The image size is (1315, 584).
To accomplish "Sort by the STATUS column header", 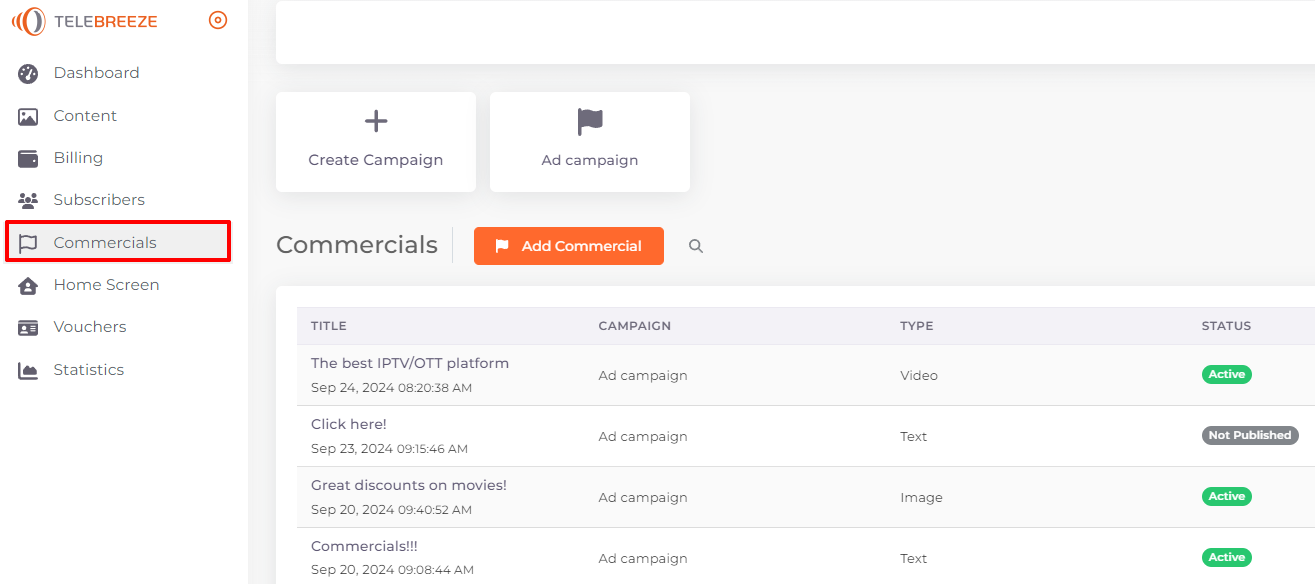I will click(x=1226, y=326).
